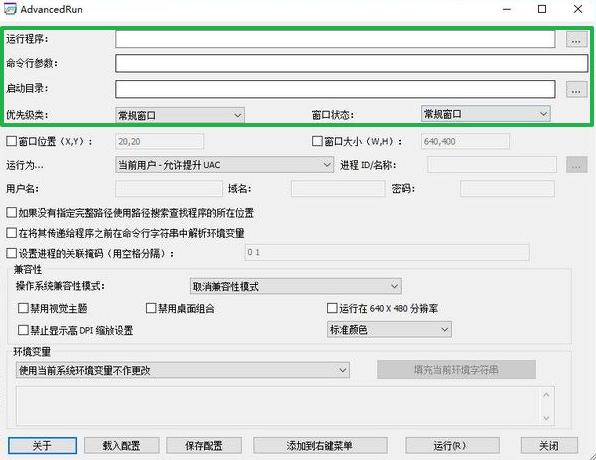Click browse button next to 进程 ID/名称

[576, 165]
